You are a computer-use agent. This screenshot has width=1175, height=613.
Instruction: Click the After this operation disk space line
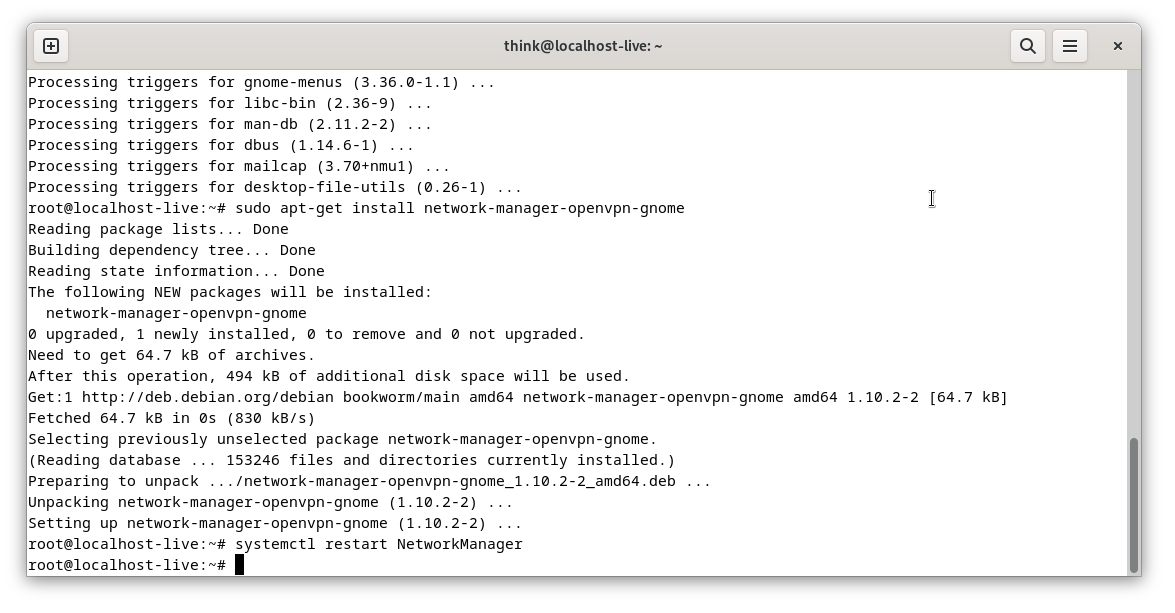[x=329, y=376]
